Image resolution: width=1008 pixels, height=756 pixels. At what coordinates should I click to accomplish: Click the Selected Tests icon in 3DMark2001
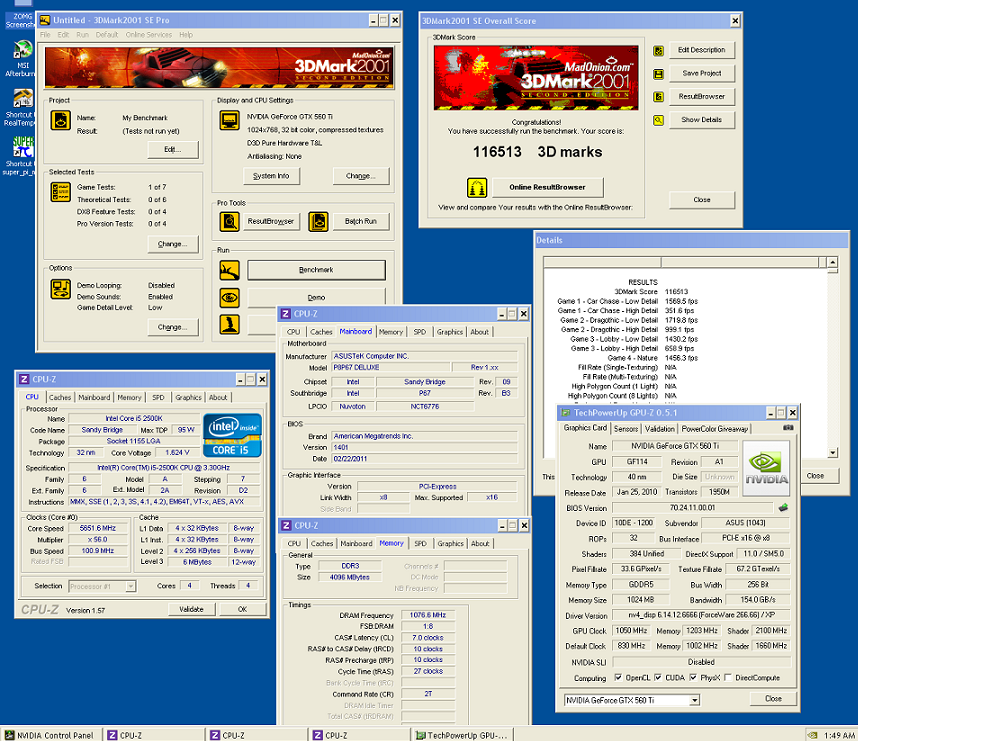click(60, 192)
